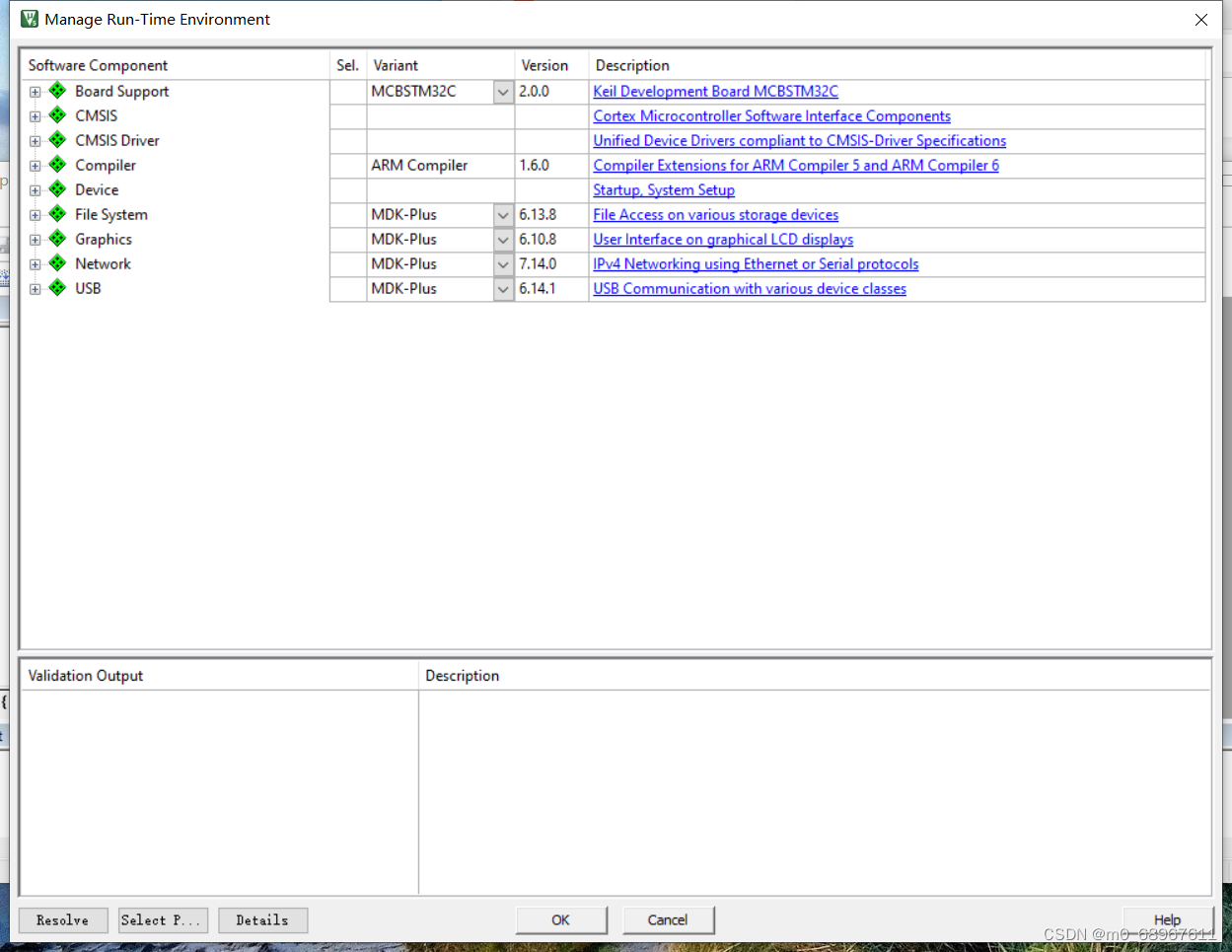The image size is (1232, 952).
Task: Click the version 2.0.0 cell
Action: point(551,92)
